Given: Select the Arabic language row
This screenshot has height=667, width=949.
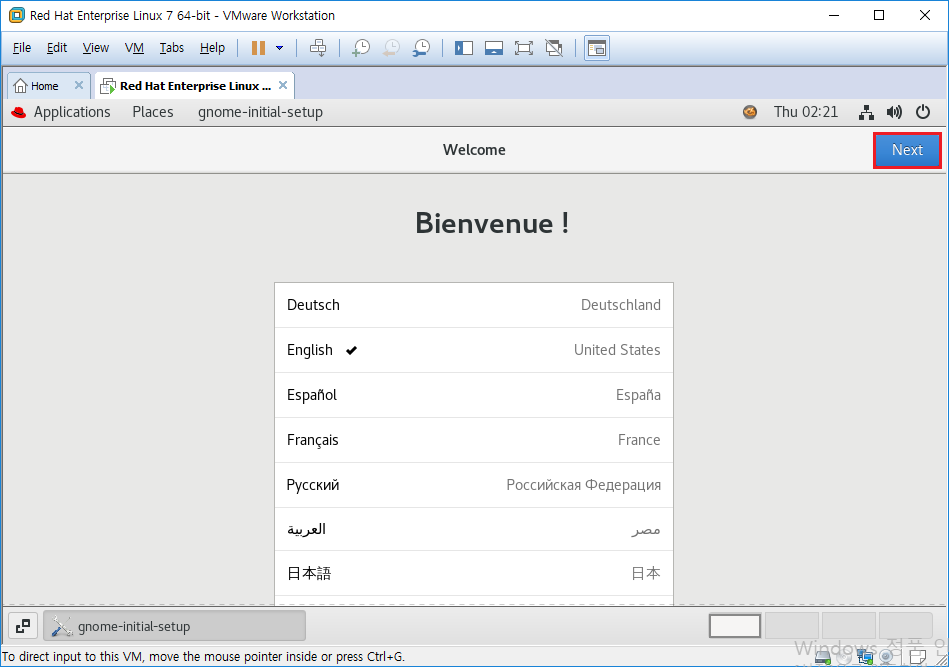Looking at the screenshot, I should click(x=474, y=529).
